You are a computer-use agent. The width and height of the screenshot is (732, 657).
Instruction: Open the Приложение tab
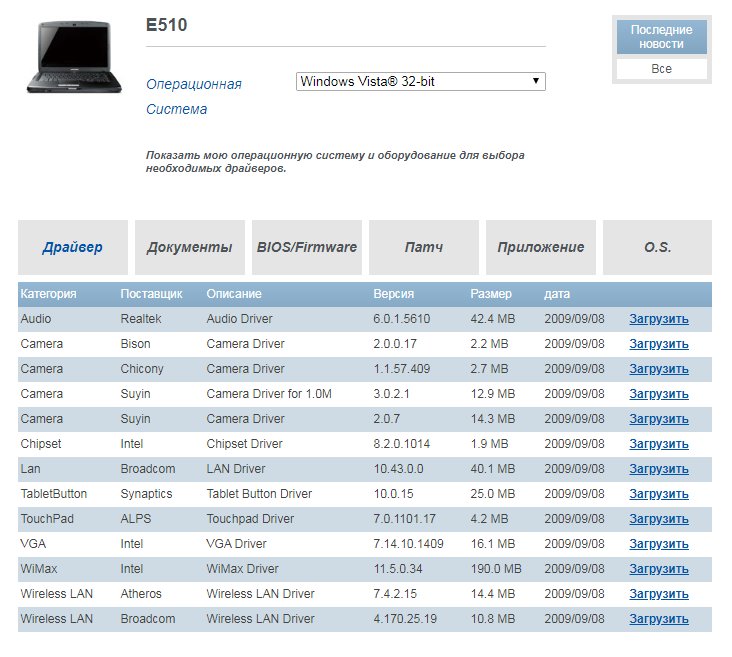coord(540,247)
